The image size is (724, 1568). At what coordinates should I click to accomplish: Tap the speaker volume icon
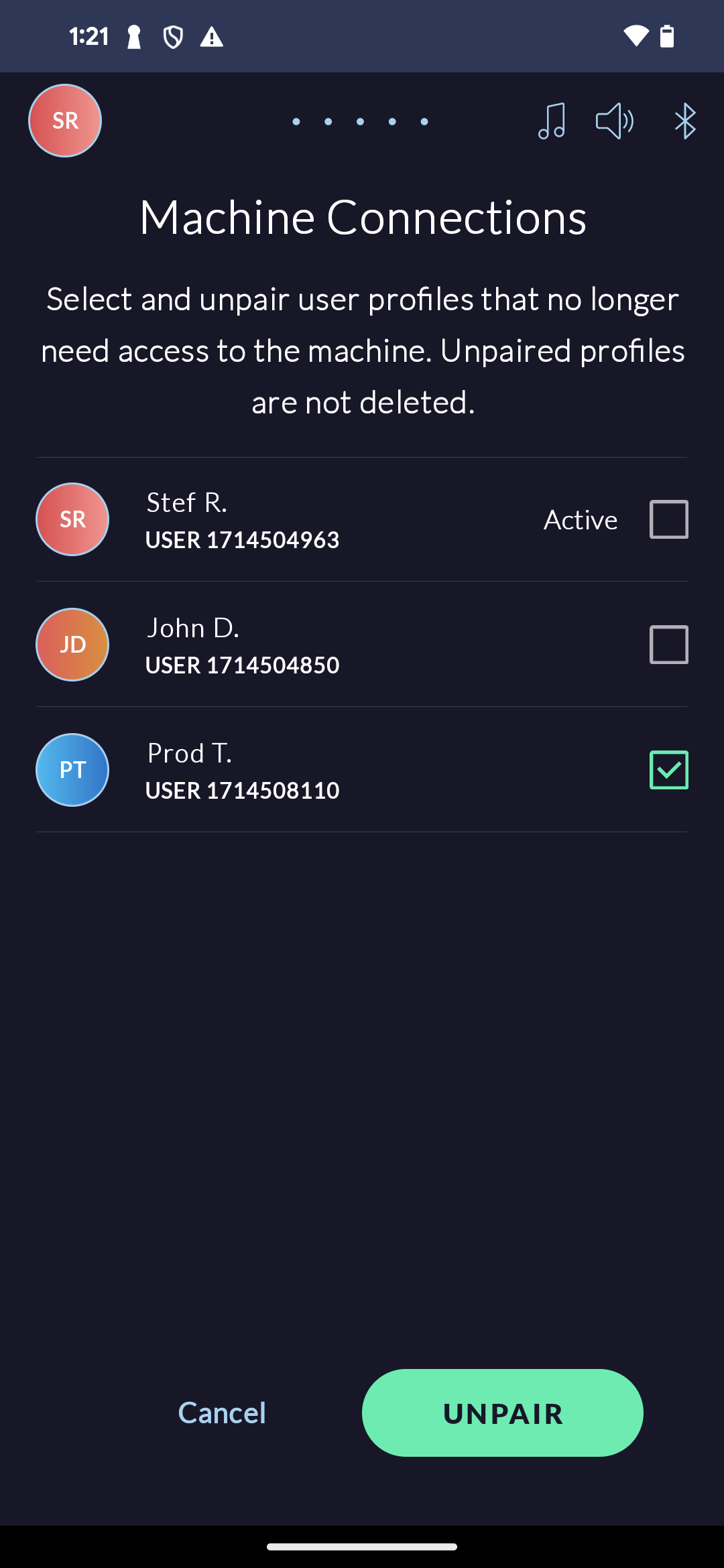(615, 121)
